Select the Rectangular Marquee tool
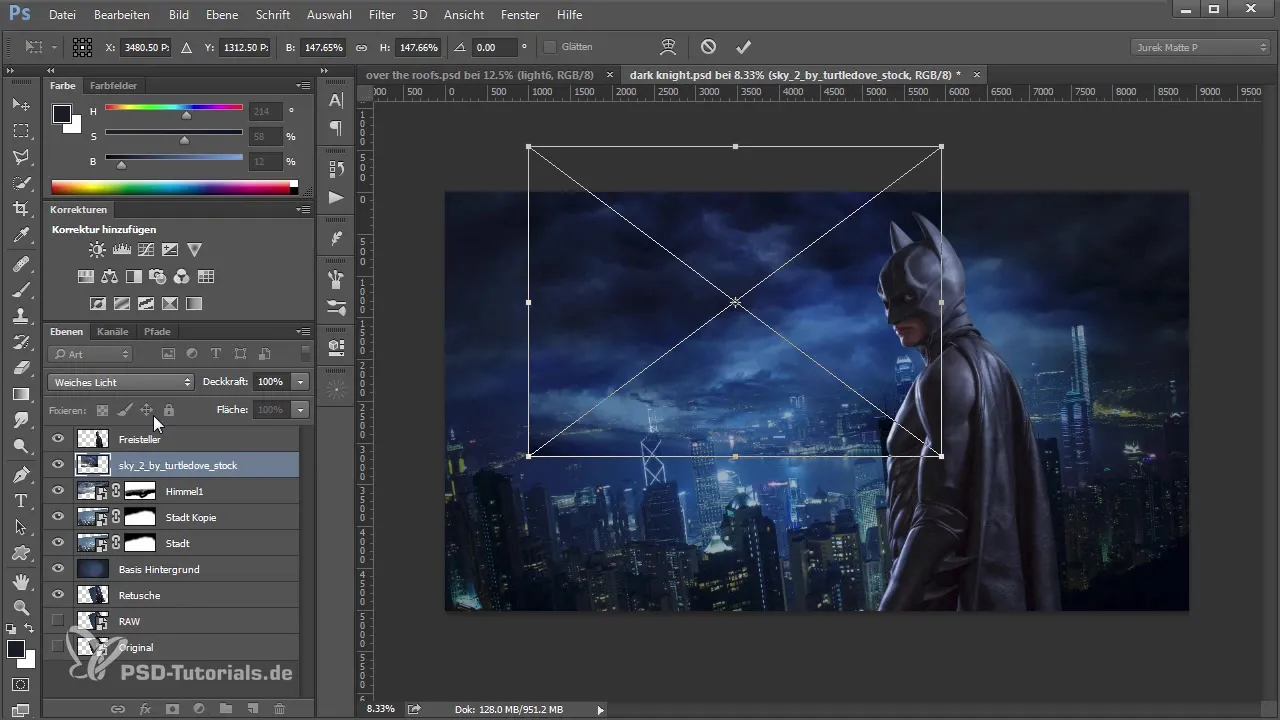This screenshot has width=1280, height=720. click(20, 130)
